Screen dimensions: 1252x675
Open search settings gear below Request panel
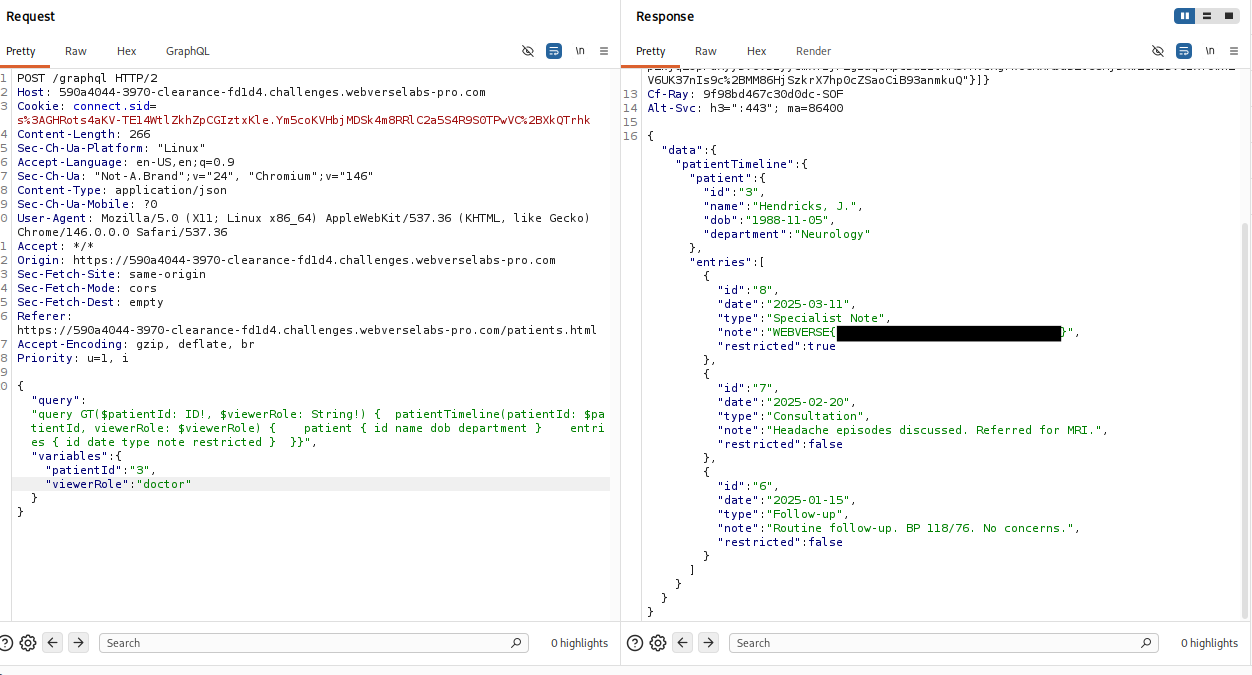(28, 643)
